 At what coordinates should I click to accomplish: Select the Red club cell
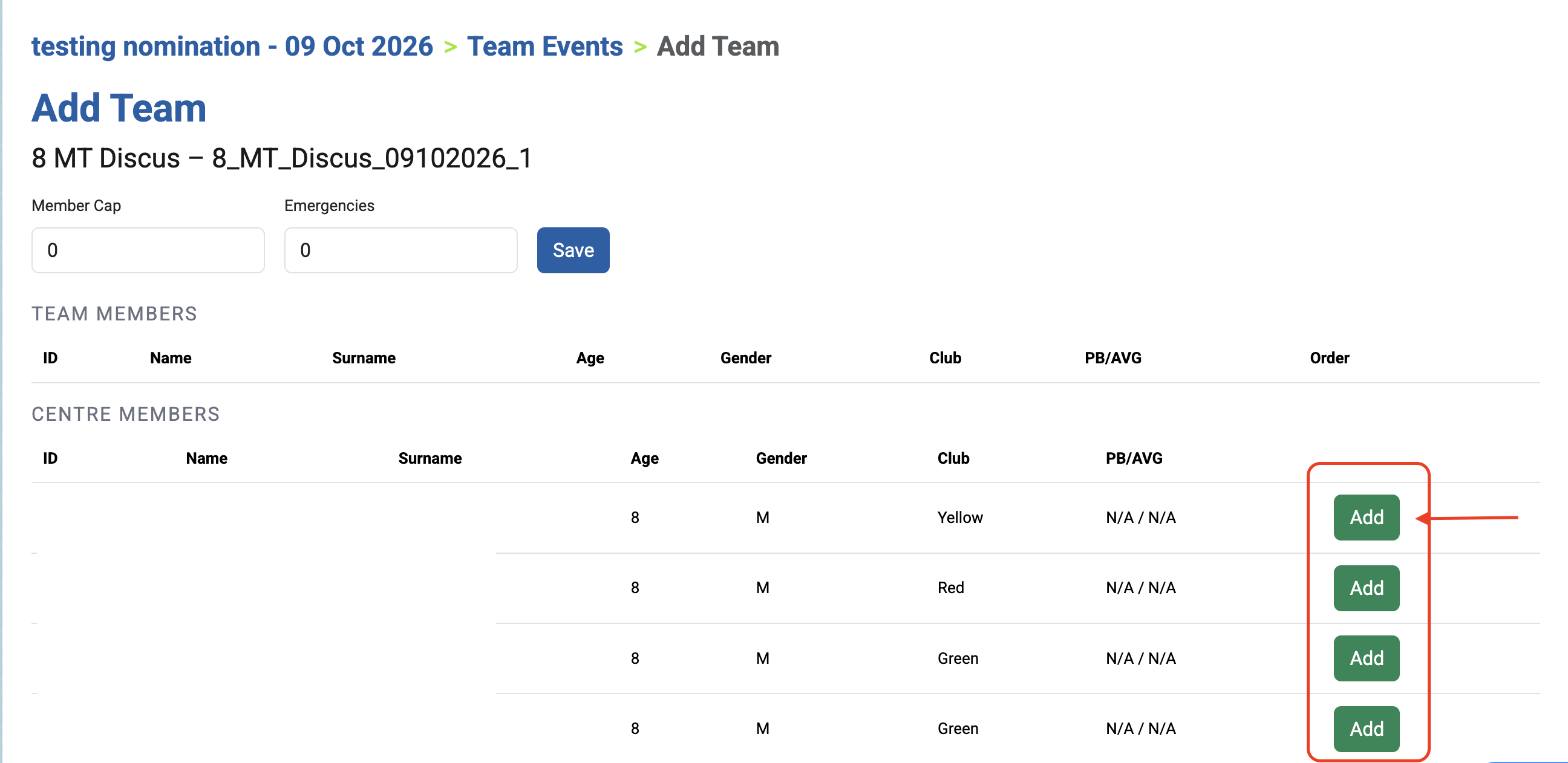click(x=950, y=588)
